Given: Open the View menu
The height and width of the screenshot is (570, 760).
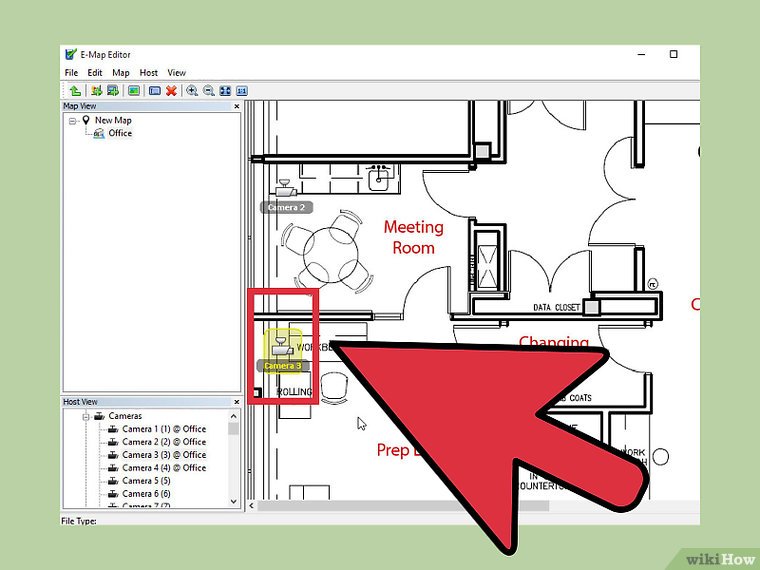Looking at the screenshot, I should 177,73.
